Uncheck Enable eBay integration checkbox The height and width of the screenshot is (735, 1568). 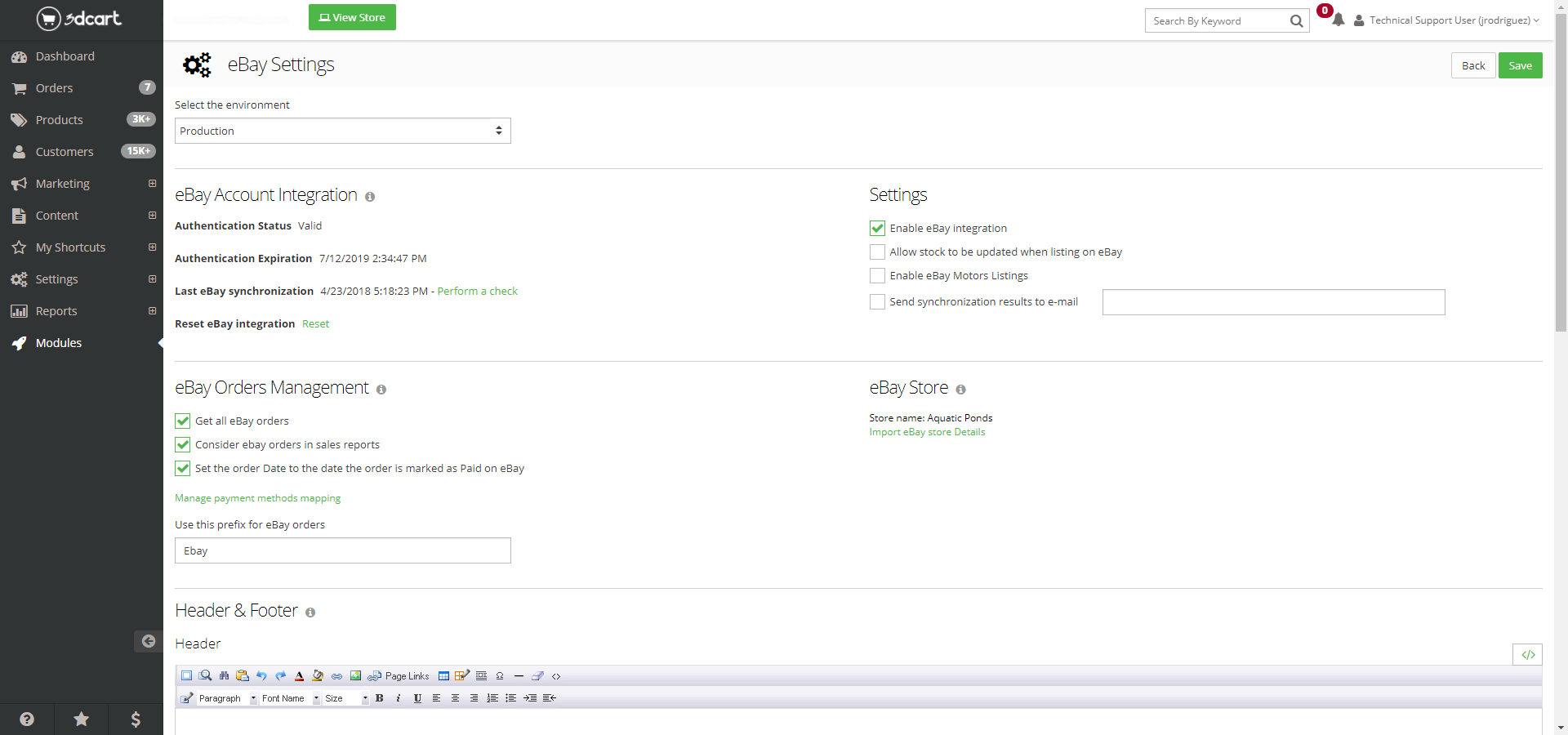tap(877, 229)
